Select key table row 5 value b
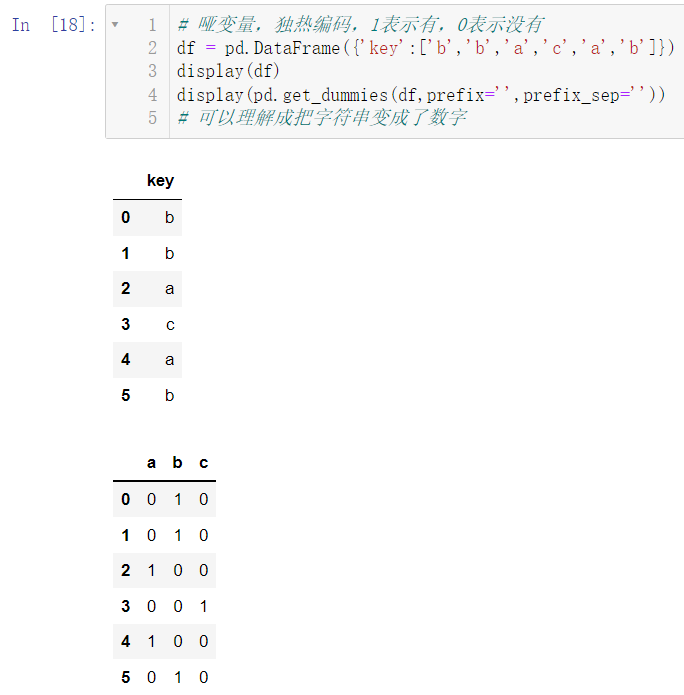684x695 pixels. [169, 395]
